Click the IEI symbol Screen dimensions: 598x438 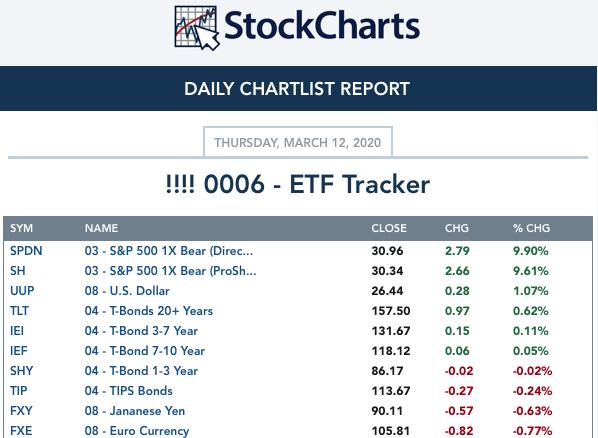coord(17,330)
